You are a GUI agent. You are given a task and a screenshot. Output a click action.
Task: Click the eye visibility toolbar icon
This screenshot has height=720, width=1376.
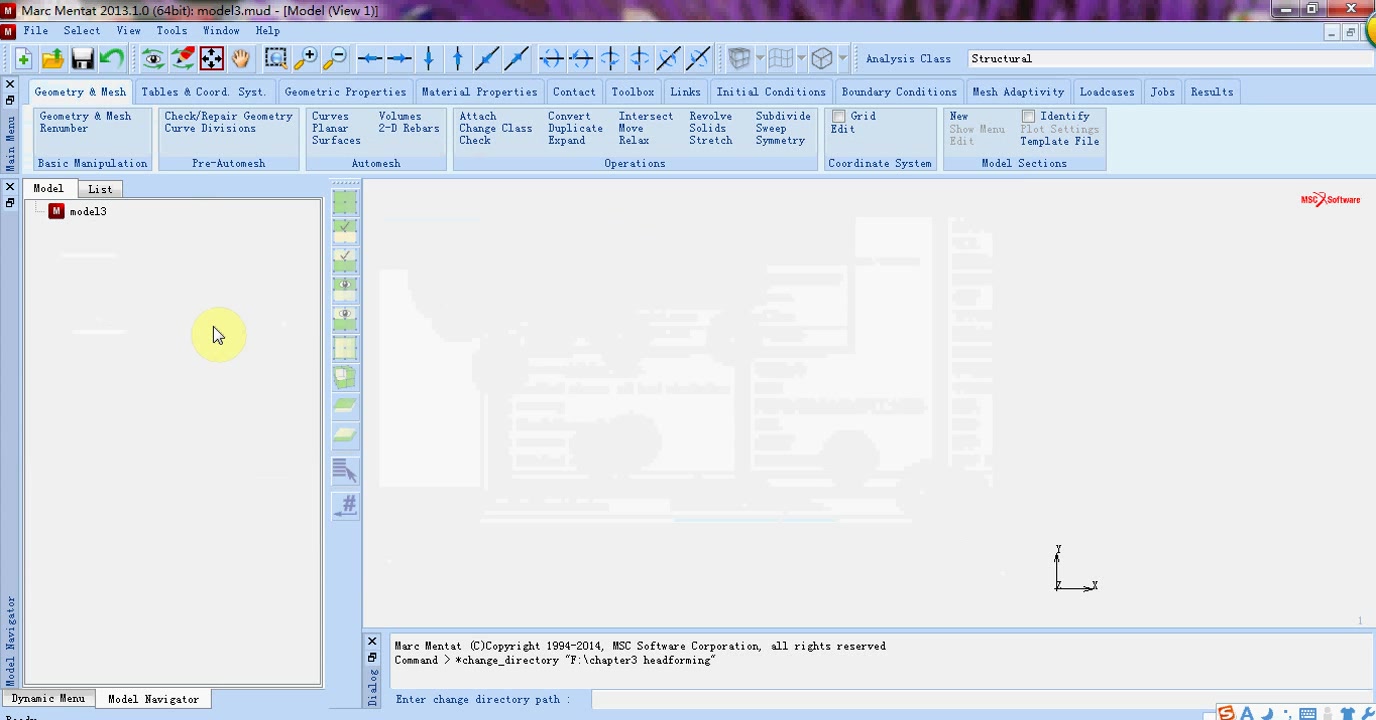[153, 59]
